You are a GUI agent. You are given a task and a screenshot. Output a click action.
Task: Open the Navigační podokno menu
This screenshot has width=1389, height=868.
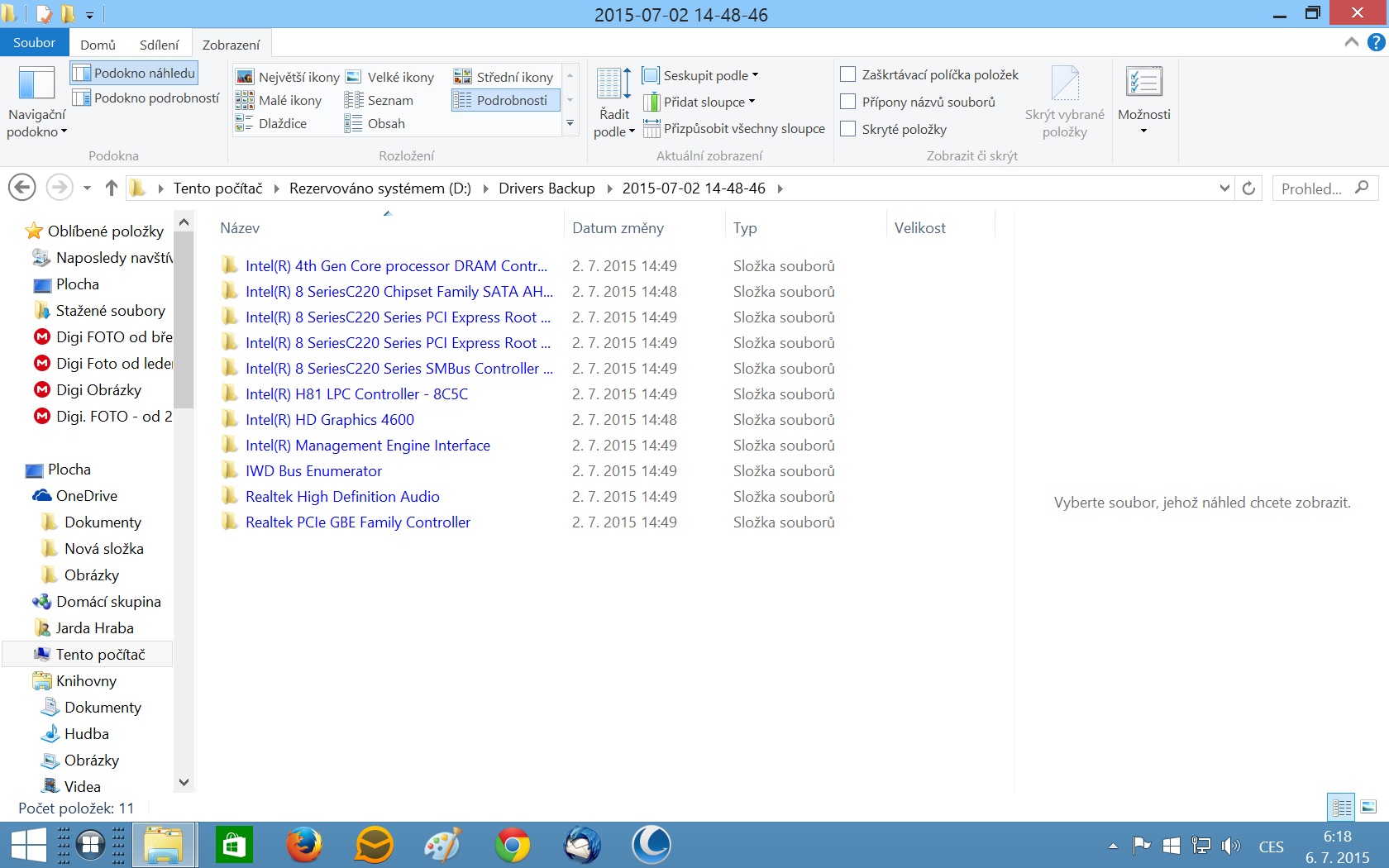36,103
